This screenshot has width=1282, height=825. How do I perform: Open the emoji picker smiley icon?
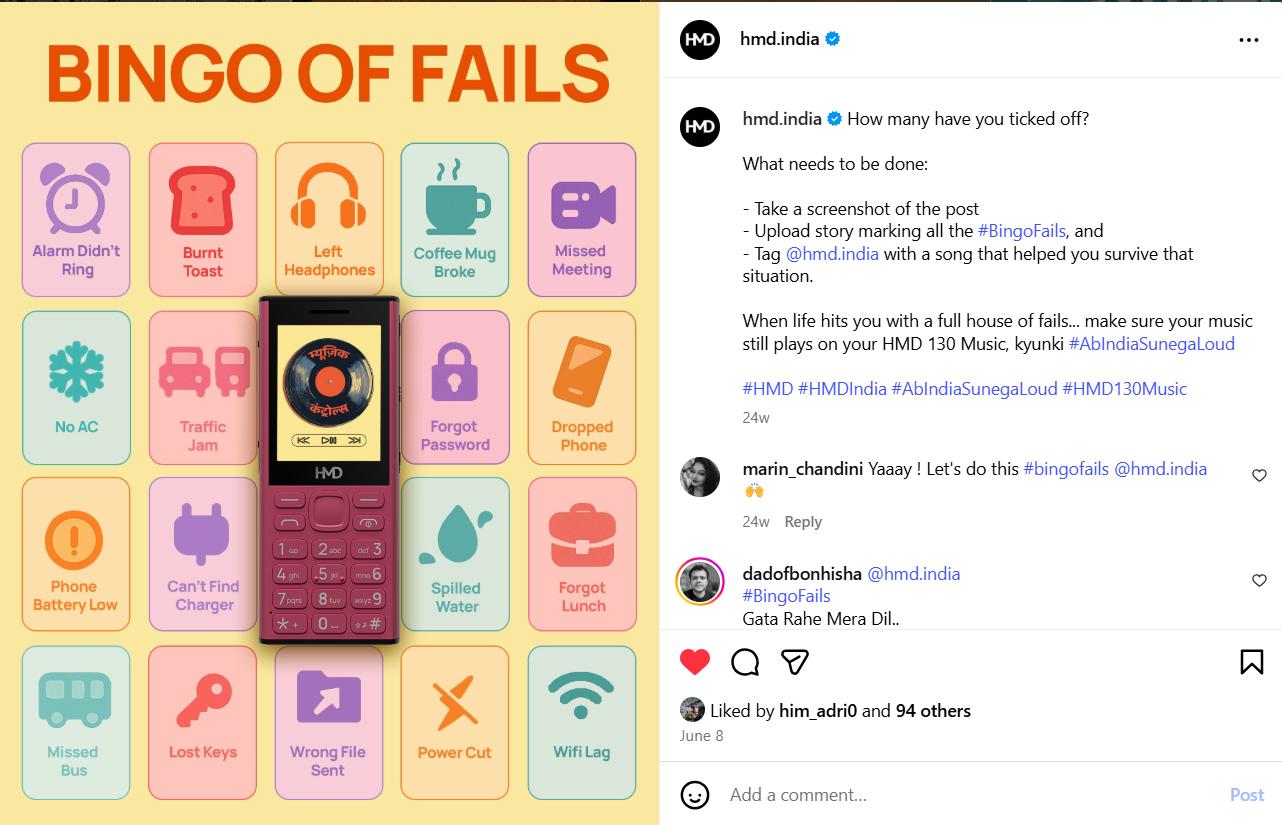click(x=695, y=795)
